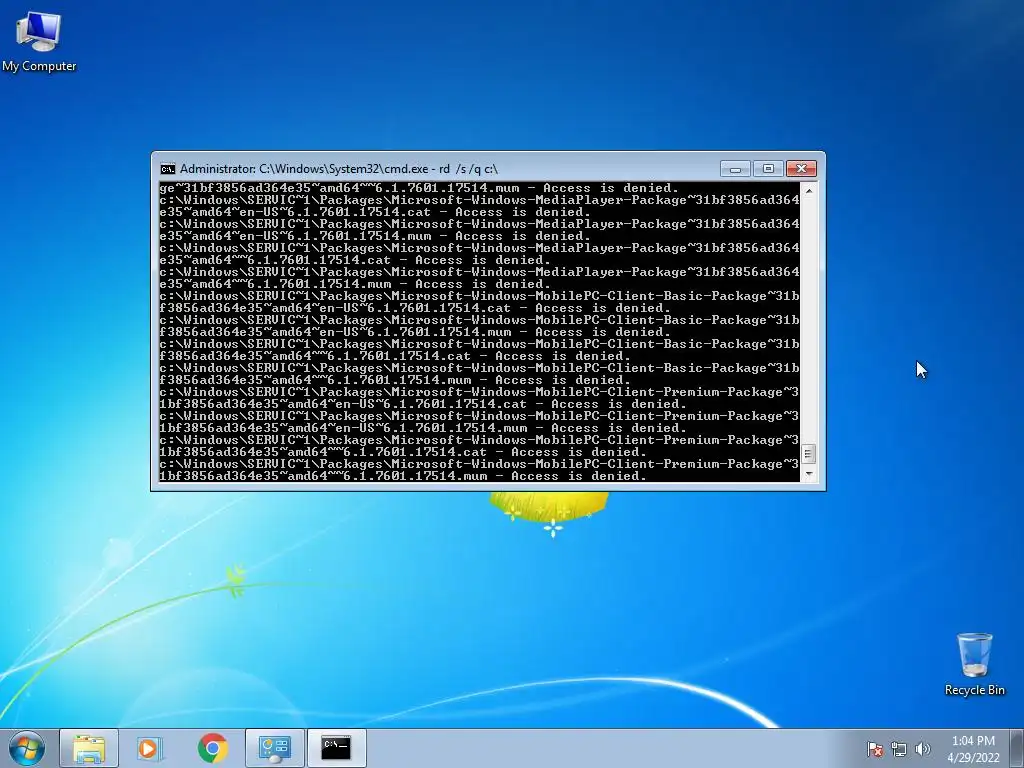Click the cmd title bar text
1024x768 pixels.
click(x=339, y=169)
